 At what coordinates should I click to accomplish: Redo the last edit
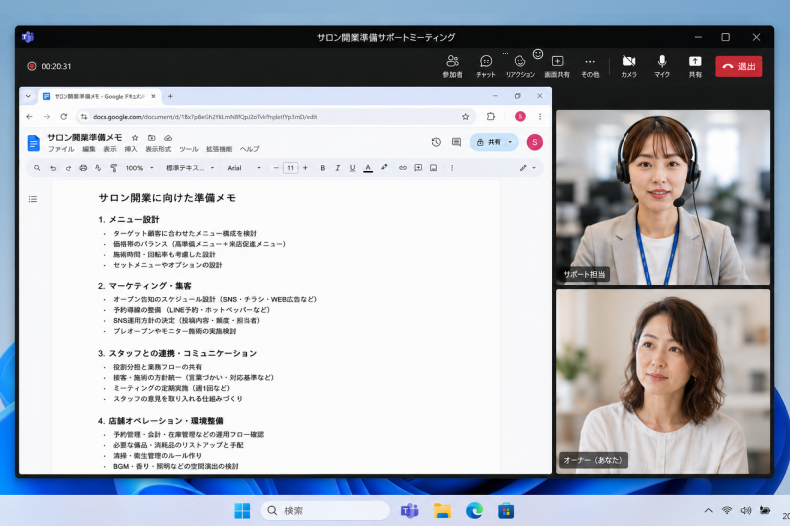tap(68, 168)
